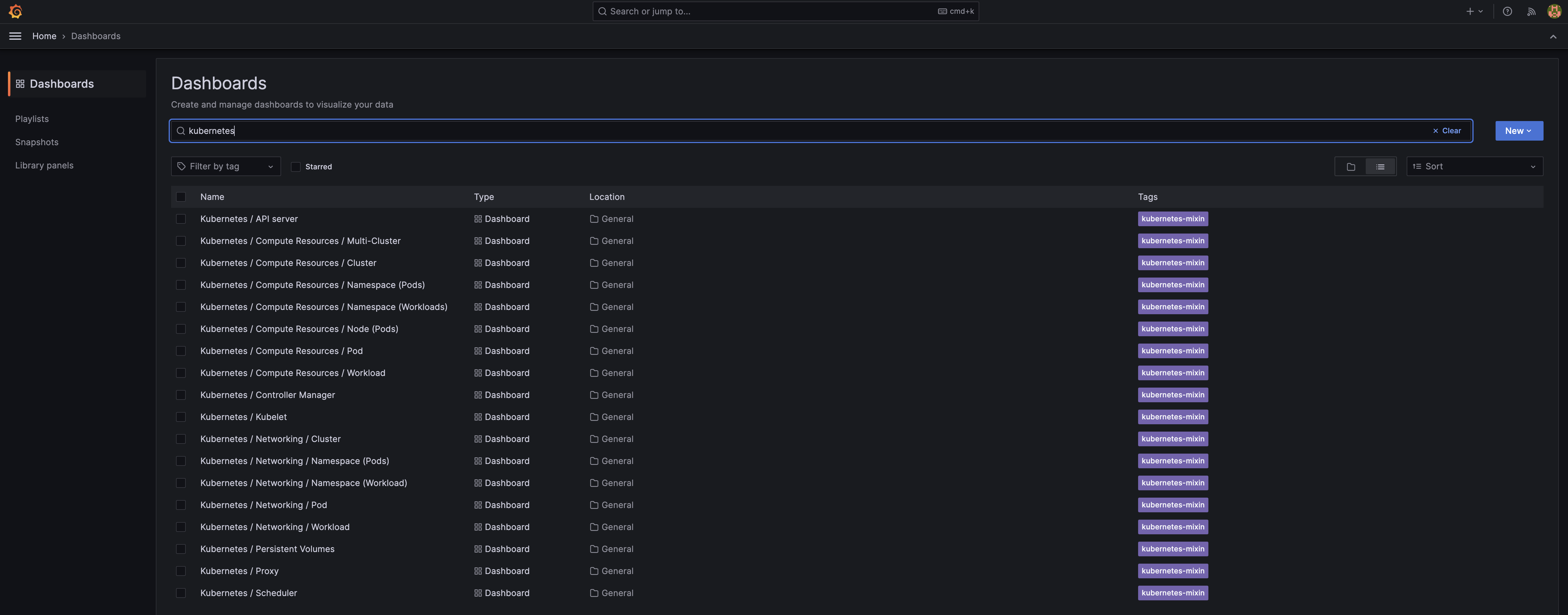Image resolution: width=1568 pixels, height=615 pixels.
Task: Open Snapshots in the sidebar
Action: point(37,142)
